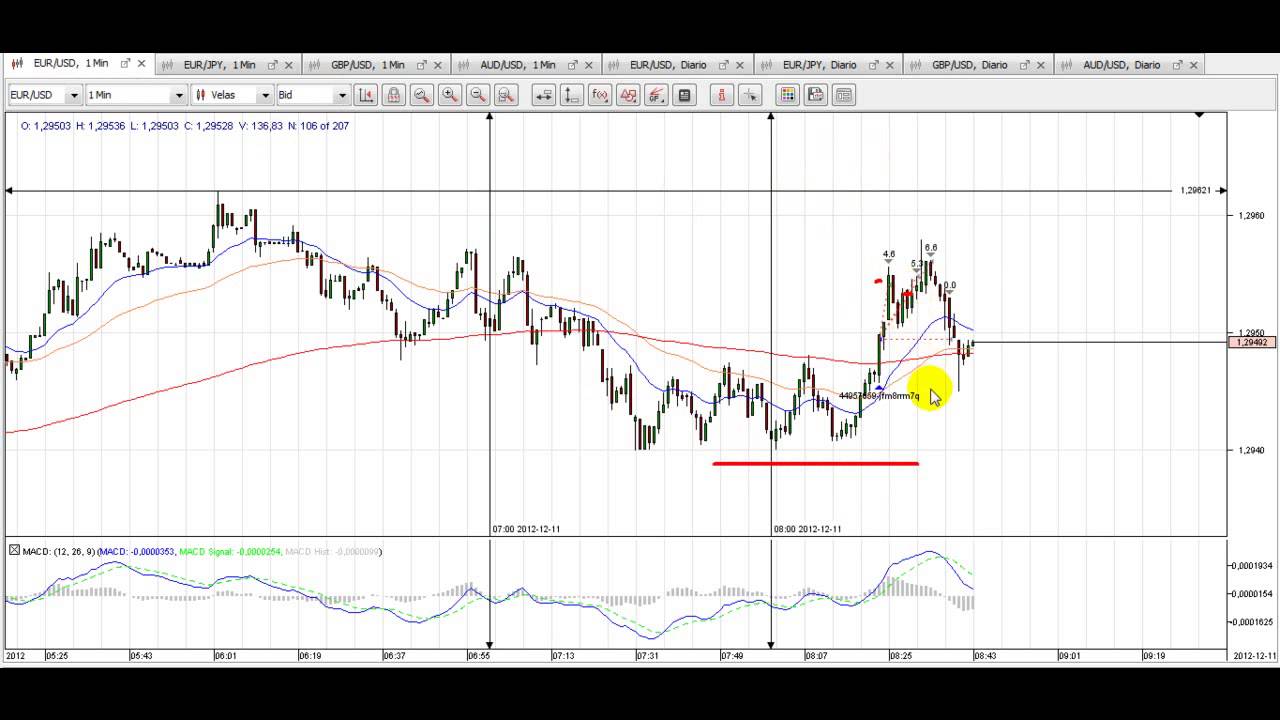This screenshot has height=720, width=1280.
Task: Click the 4.6 order marker label
Action: coord(889,255)
